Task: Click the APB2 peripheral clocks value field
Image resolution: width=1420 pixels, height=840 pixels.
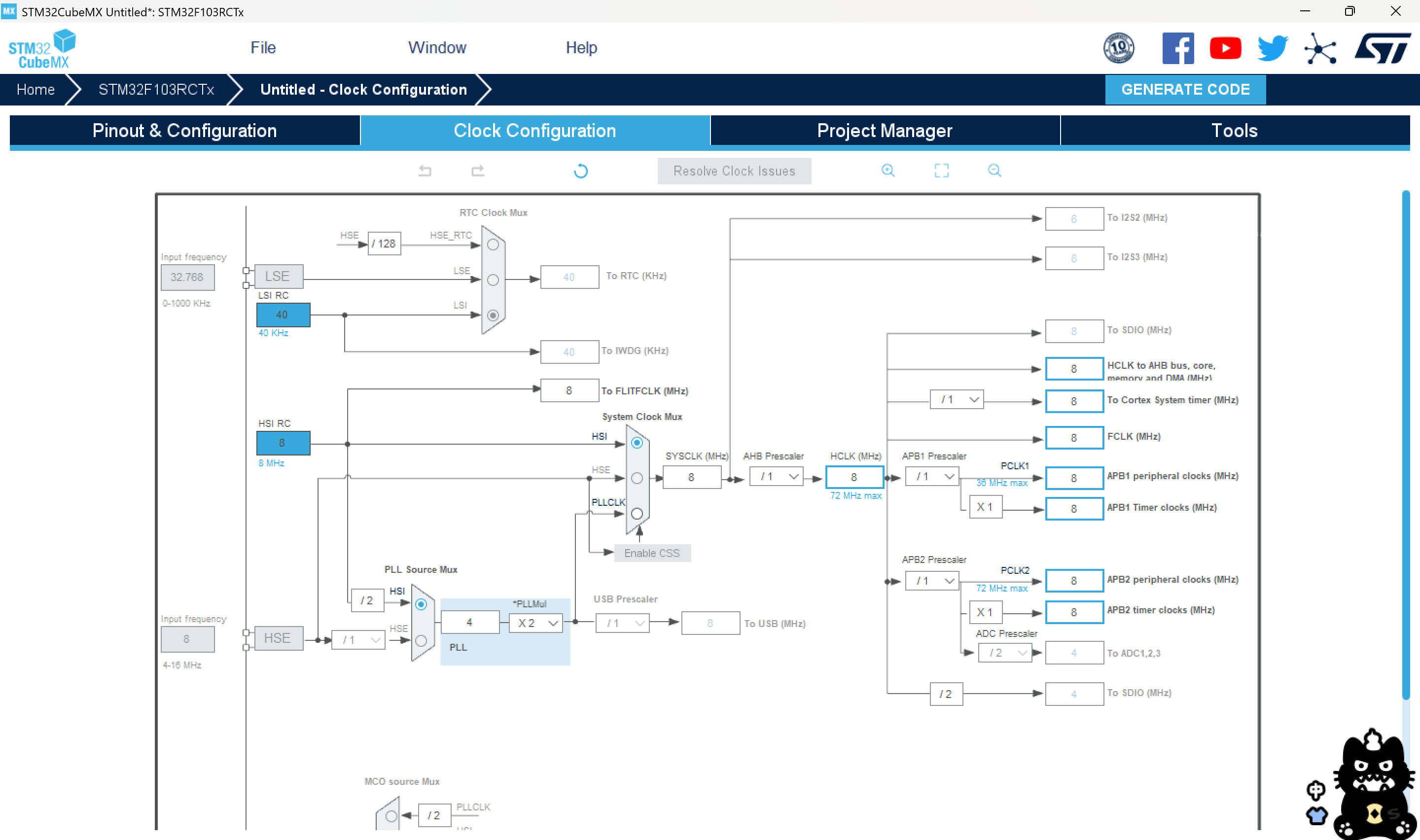Action: [1074, 581]
